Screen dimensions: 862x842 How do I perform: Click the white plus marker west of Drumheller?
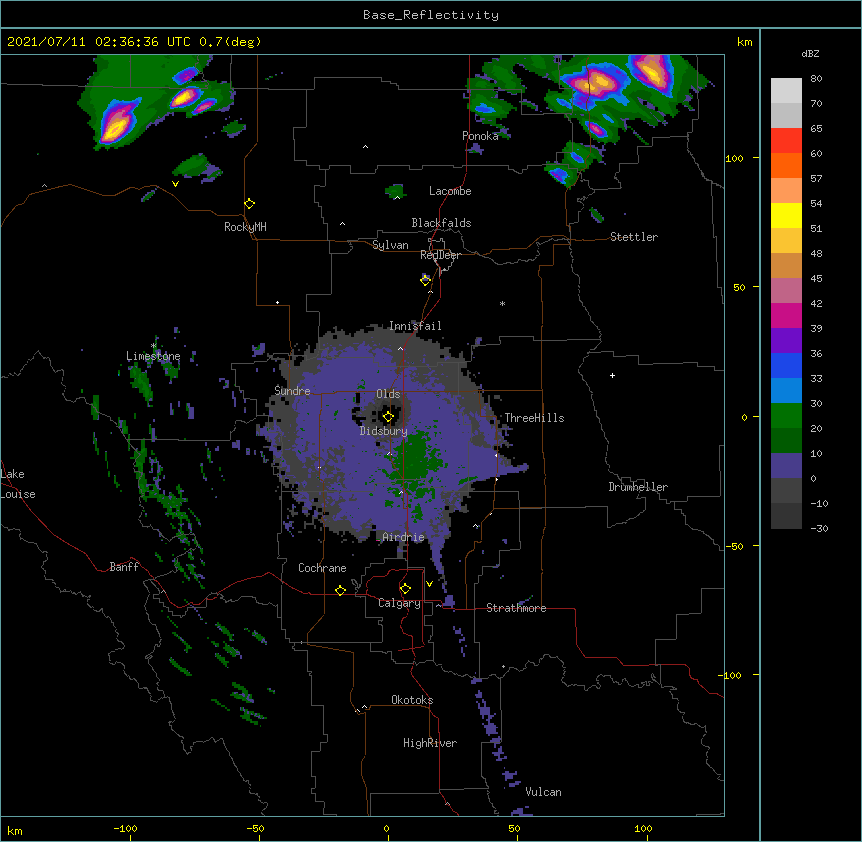coord(612,375)
